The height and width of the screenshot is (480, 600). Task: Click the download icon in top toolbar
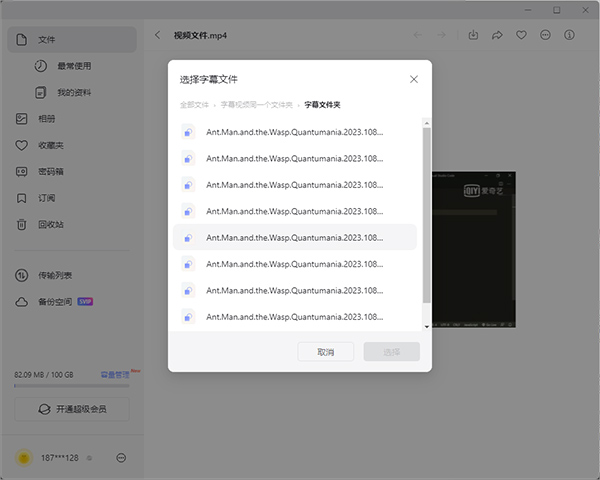(x=473, y=35)
